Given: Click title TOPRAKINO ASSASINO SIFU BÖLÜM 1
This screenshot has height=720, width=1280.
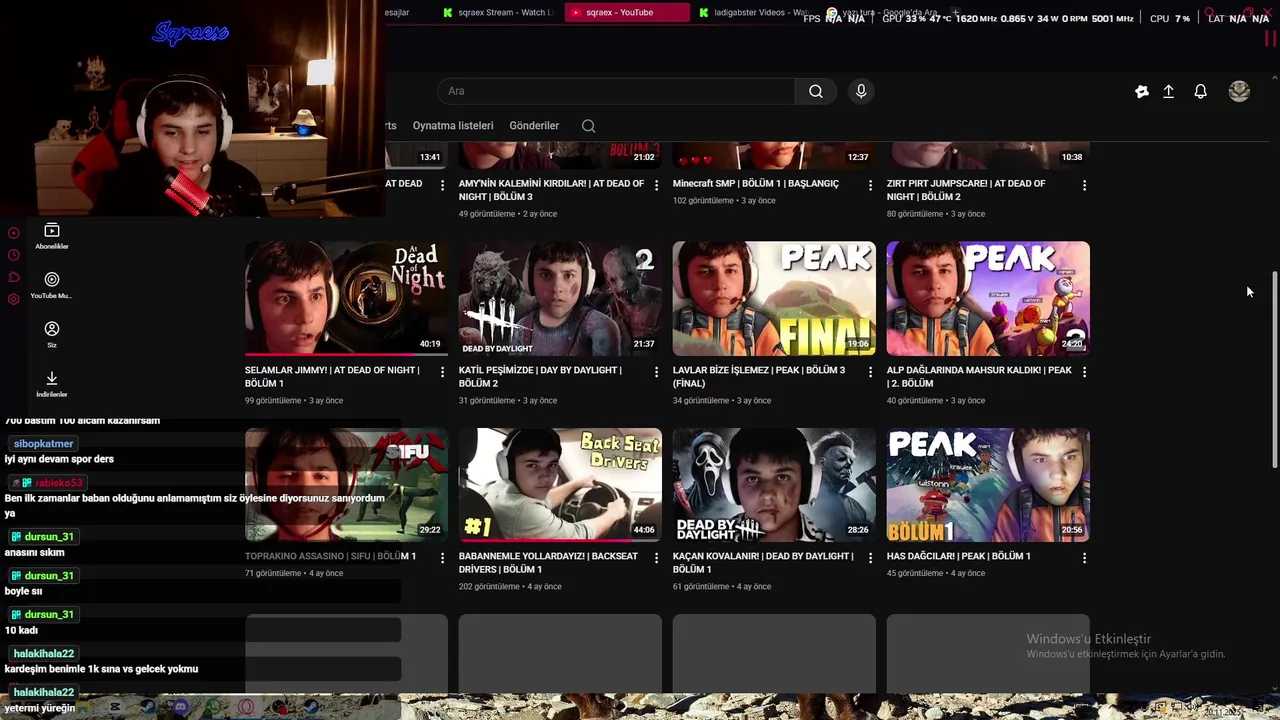Looking at the screenshot, I should pyautogui.click(x=330, y=556).
